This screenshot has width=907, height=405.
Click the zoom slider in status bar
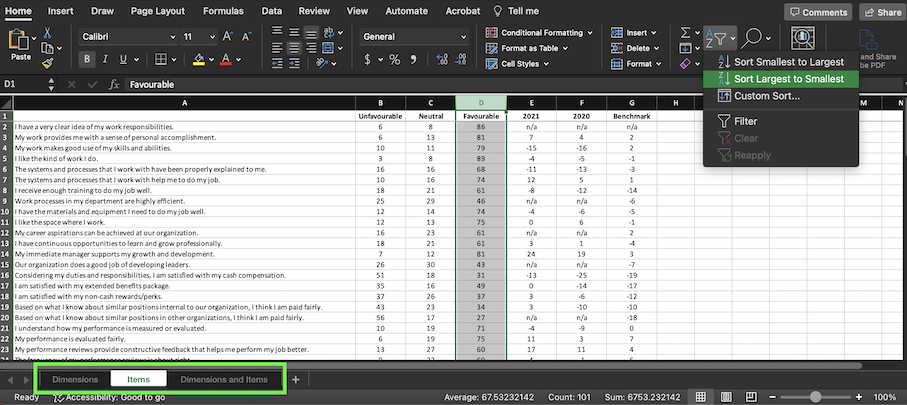point(815,397)
